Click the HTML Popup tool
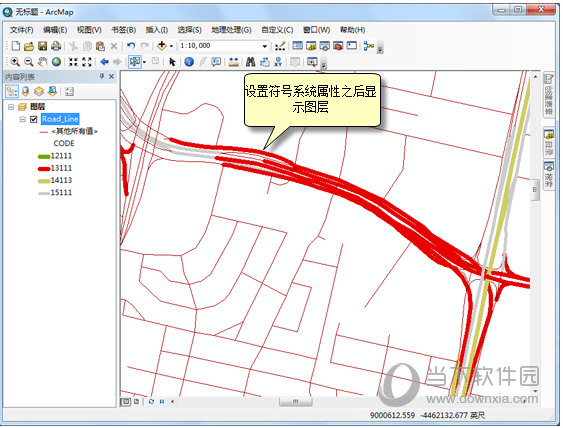Viewport: 563px width, 428px height. coord(216,62)
